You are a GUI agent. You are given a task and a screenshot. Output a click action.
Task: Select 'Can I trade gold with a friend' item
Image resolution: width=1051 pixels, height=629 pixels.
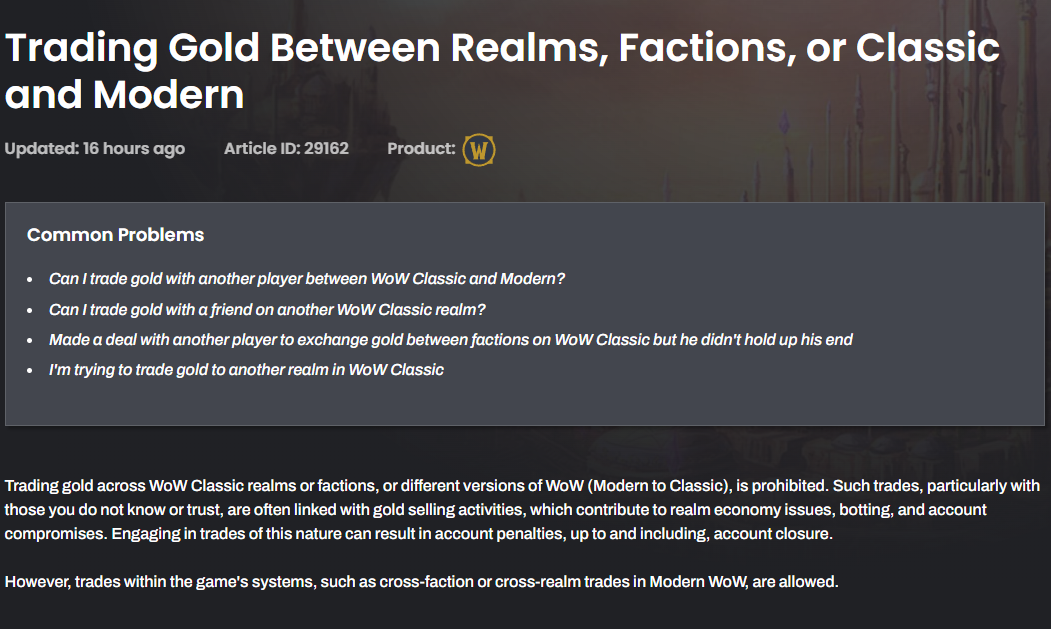267,310
